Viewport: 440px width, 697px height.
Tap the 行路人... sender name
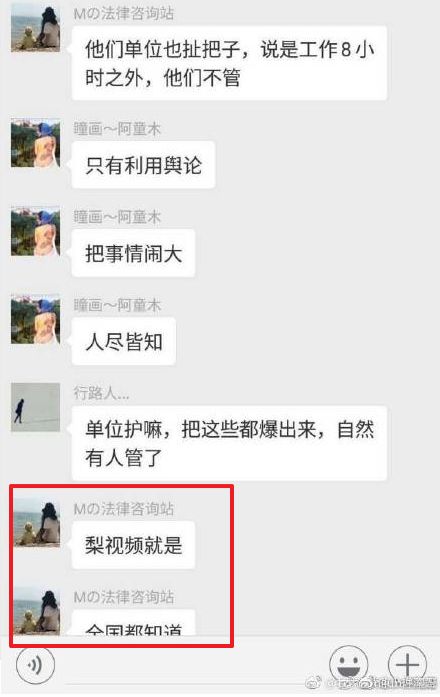(101, 393)
